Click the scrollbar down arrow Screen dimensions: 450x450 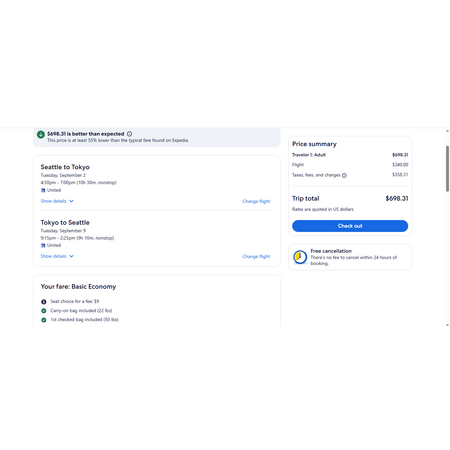click(447, 325)
